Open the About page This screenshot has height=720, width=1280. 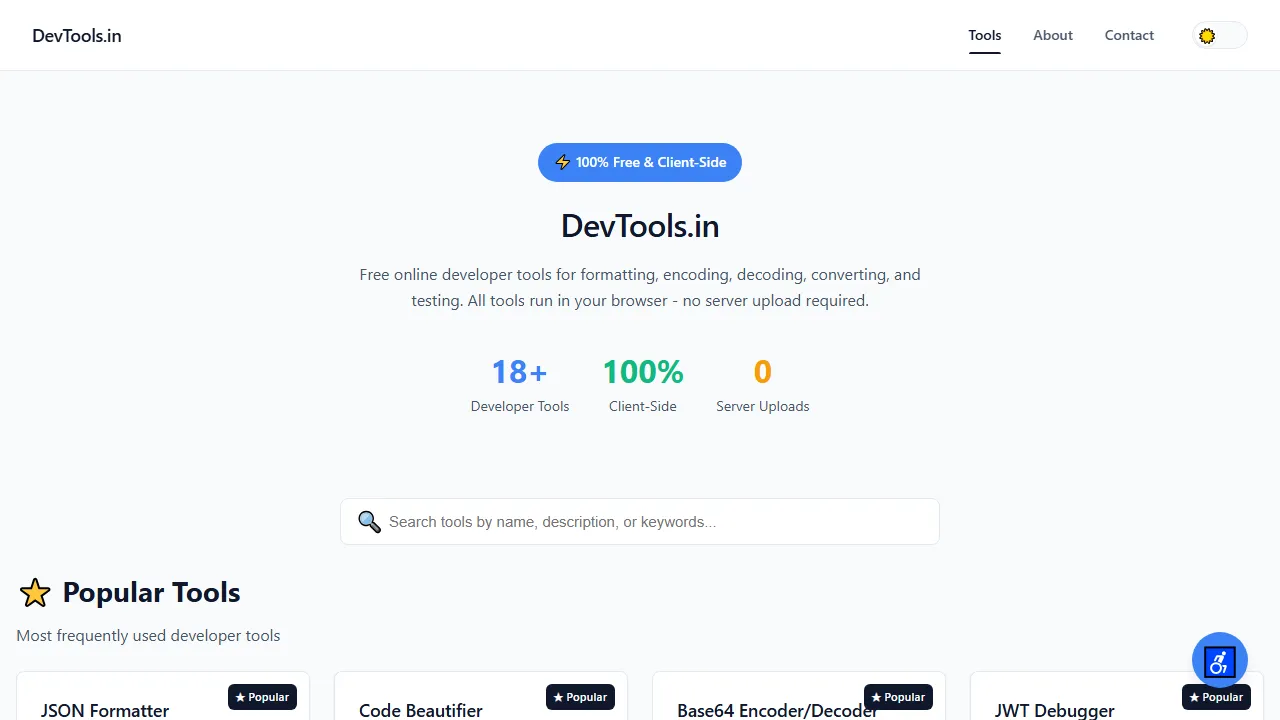[1052, 35]
